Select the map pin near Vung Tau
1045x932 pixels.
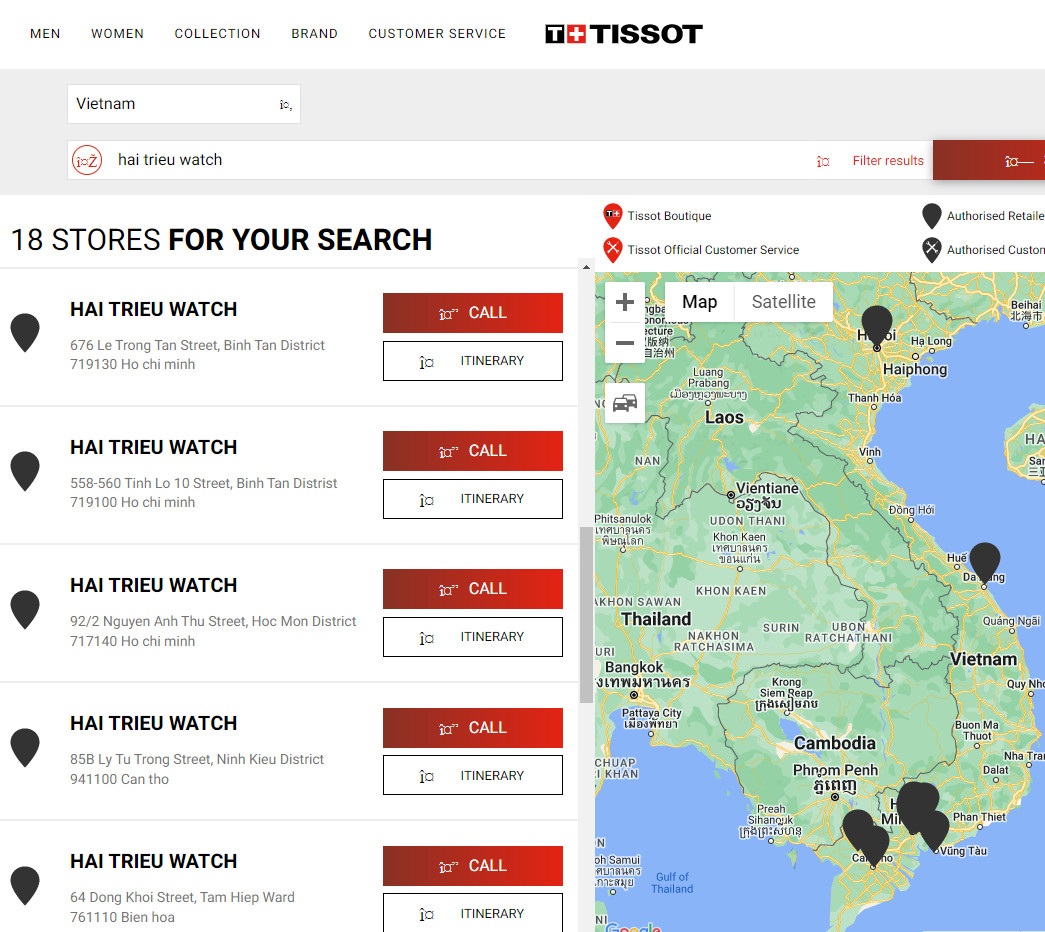tap(934, 831)
